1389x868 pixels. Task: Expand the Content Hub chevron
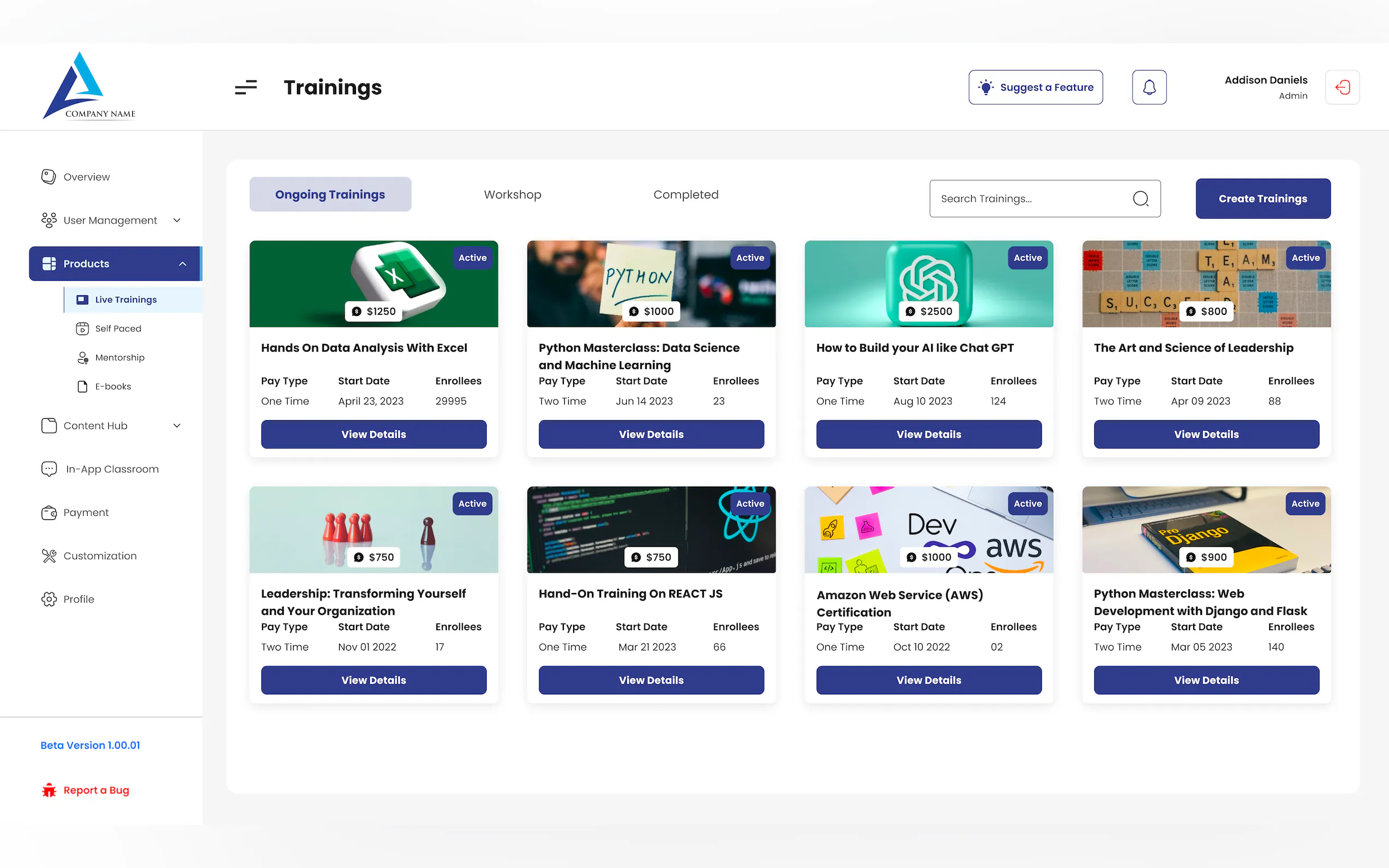click(177, 425)
